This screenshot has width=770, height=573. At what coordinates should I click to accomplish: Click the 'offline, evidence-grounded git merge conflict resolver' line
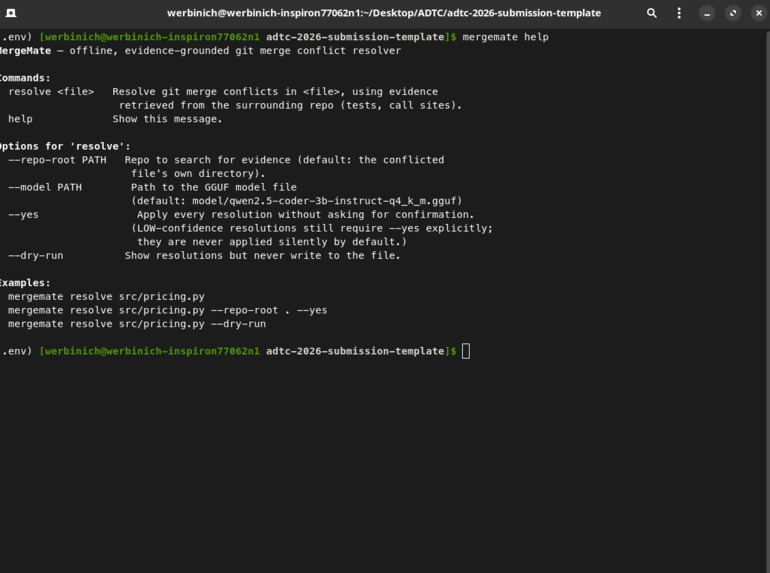point(235,51)
